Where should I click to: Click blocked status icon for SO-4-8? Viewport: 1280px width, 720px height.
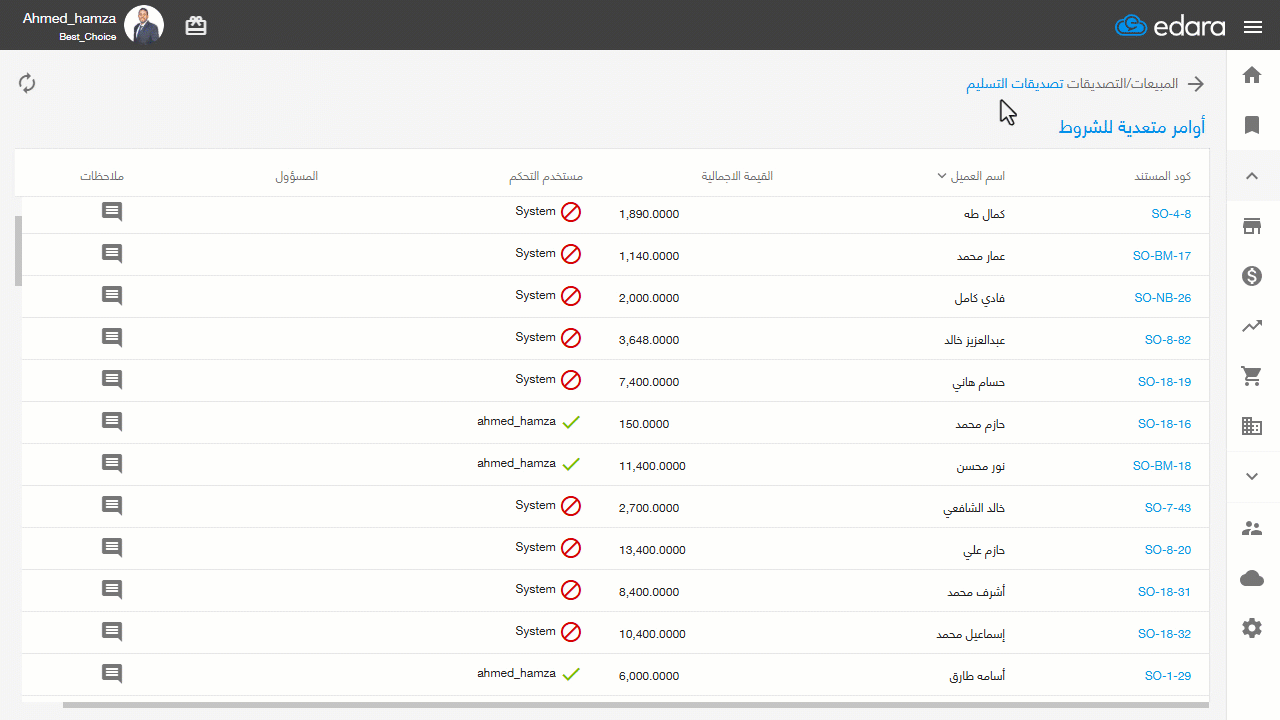[570, 212]
